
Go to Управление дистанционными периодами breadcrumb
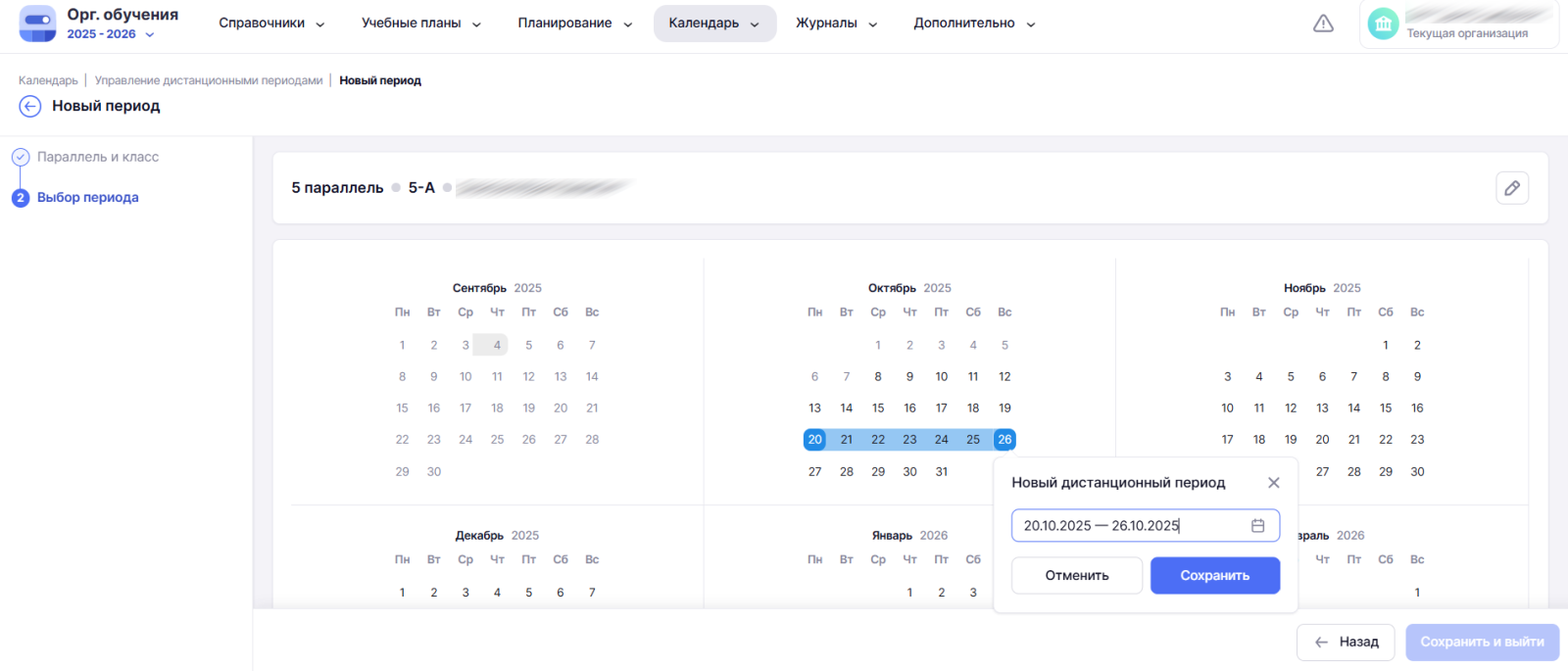(209, 80)
